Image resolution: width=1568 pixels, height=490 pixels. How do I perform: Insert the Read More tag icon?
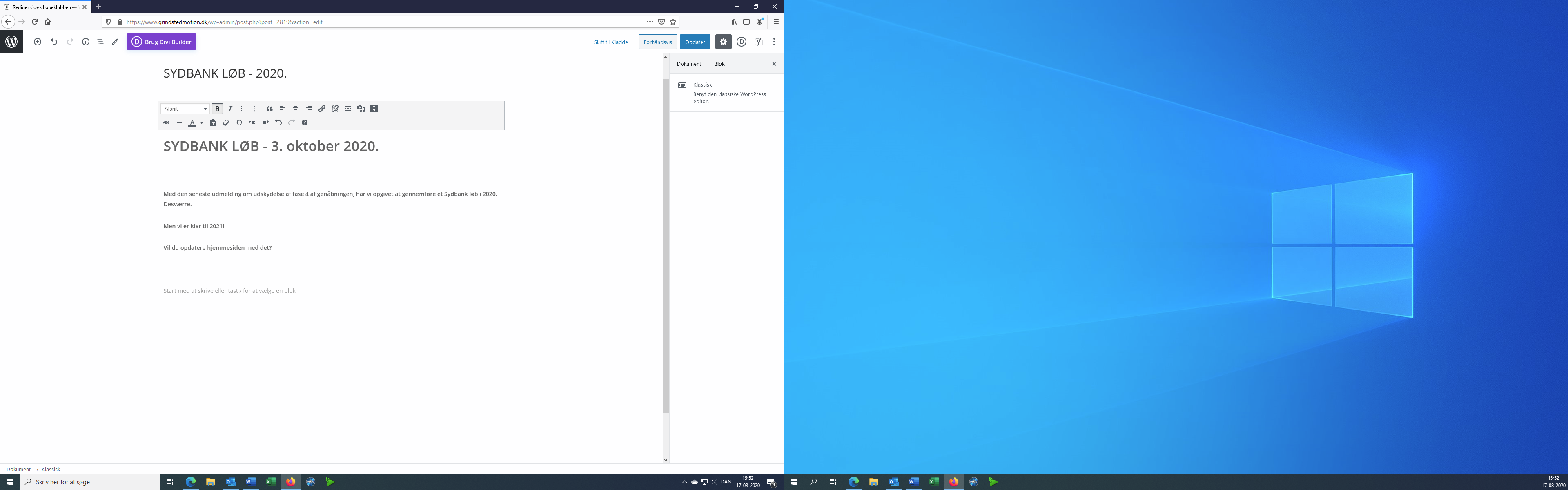(348, 109)
